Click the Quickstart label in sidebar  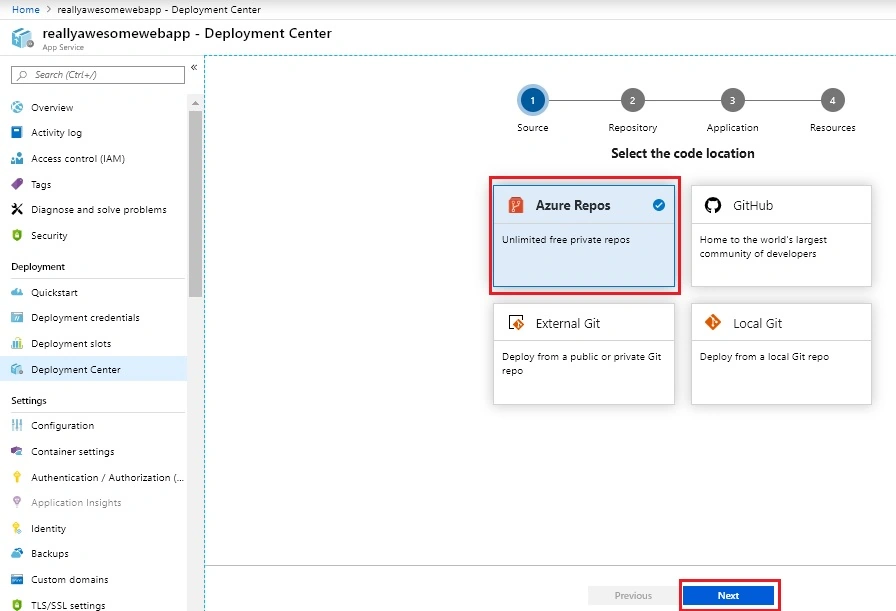(54, 292)
